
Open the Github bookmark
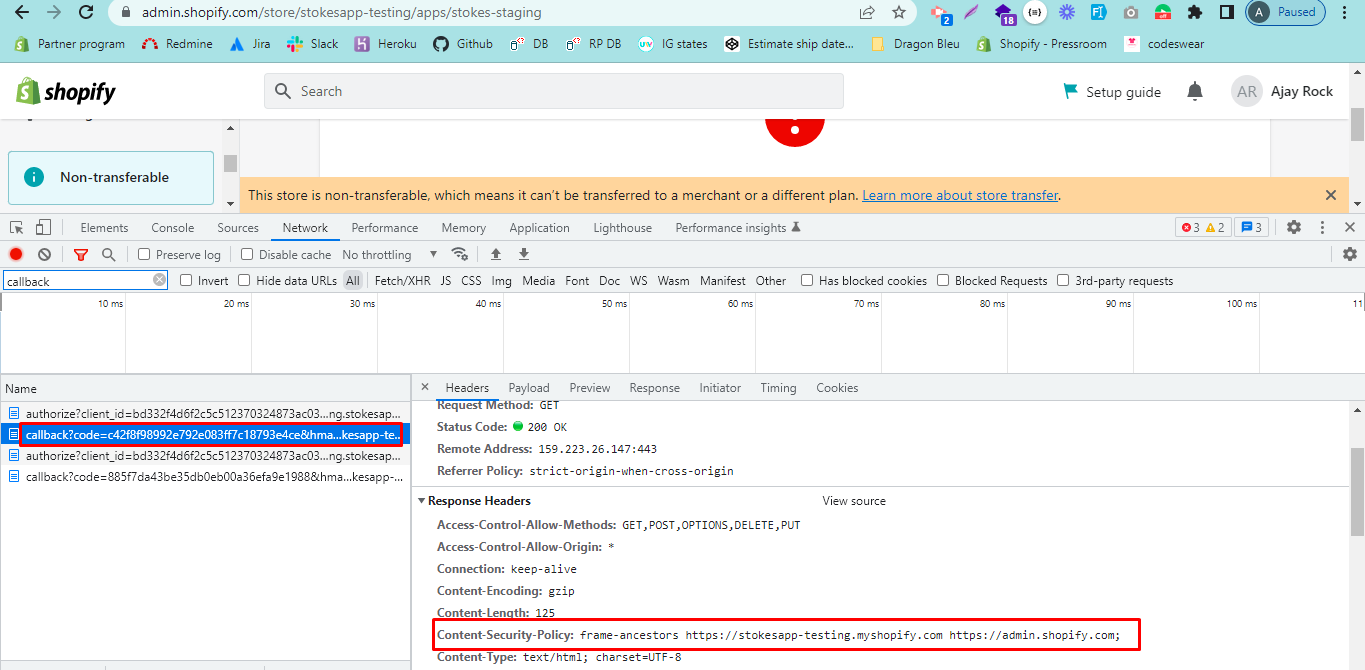(x=463, y=44)
